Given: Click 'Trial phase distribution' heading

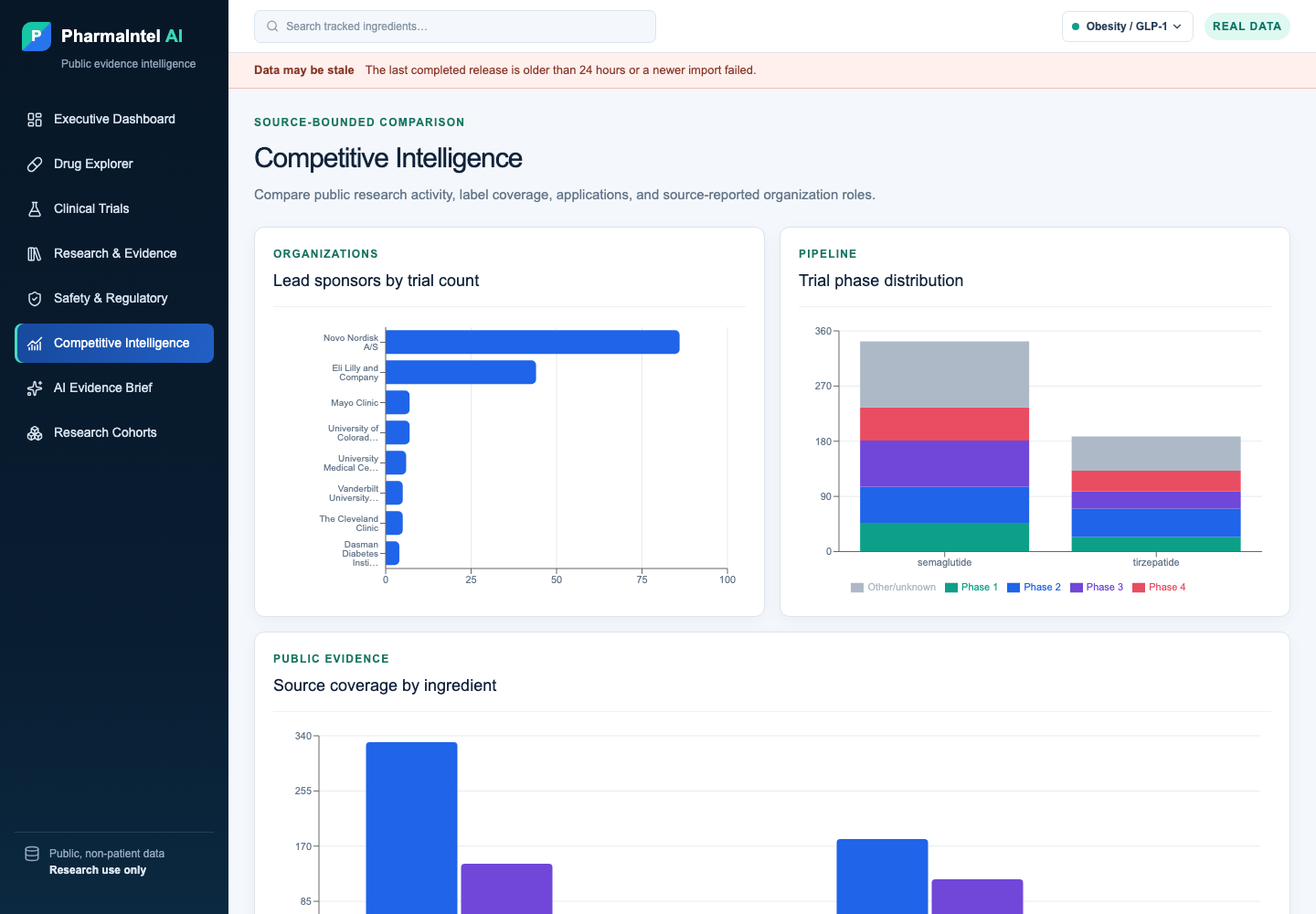Looking at the screenshot, I should (x=881, y=281).
